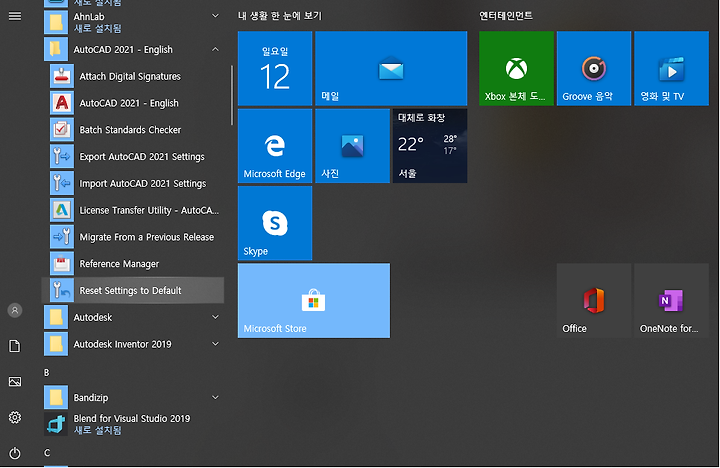This screenshot has width=720, height=468.
Task: Click the License Transfer Utility label text
Action: (x=149, y=210)
